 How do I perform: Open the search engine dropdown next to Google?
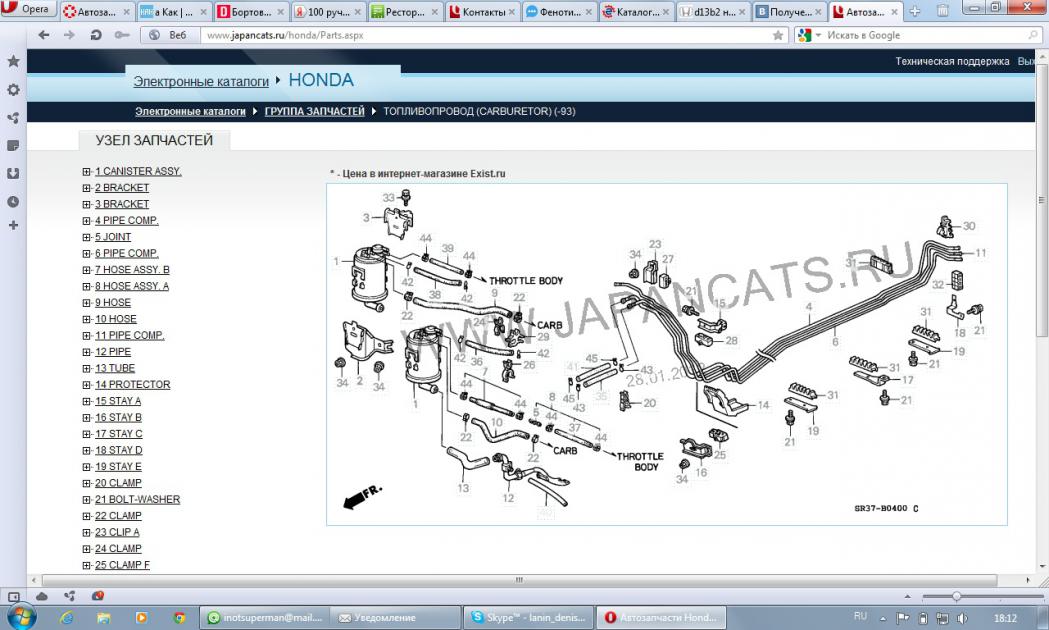(818, 35)
